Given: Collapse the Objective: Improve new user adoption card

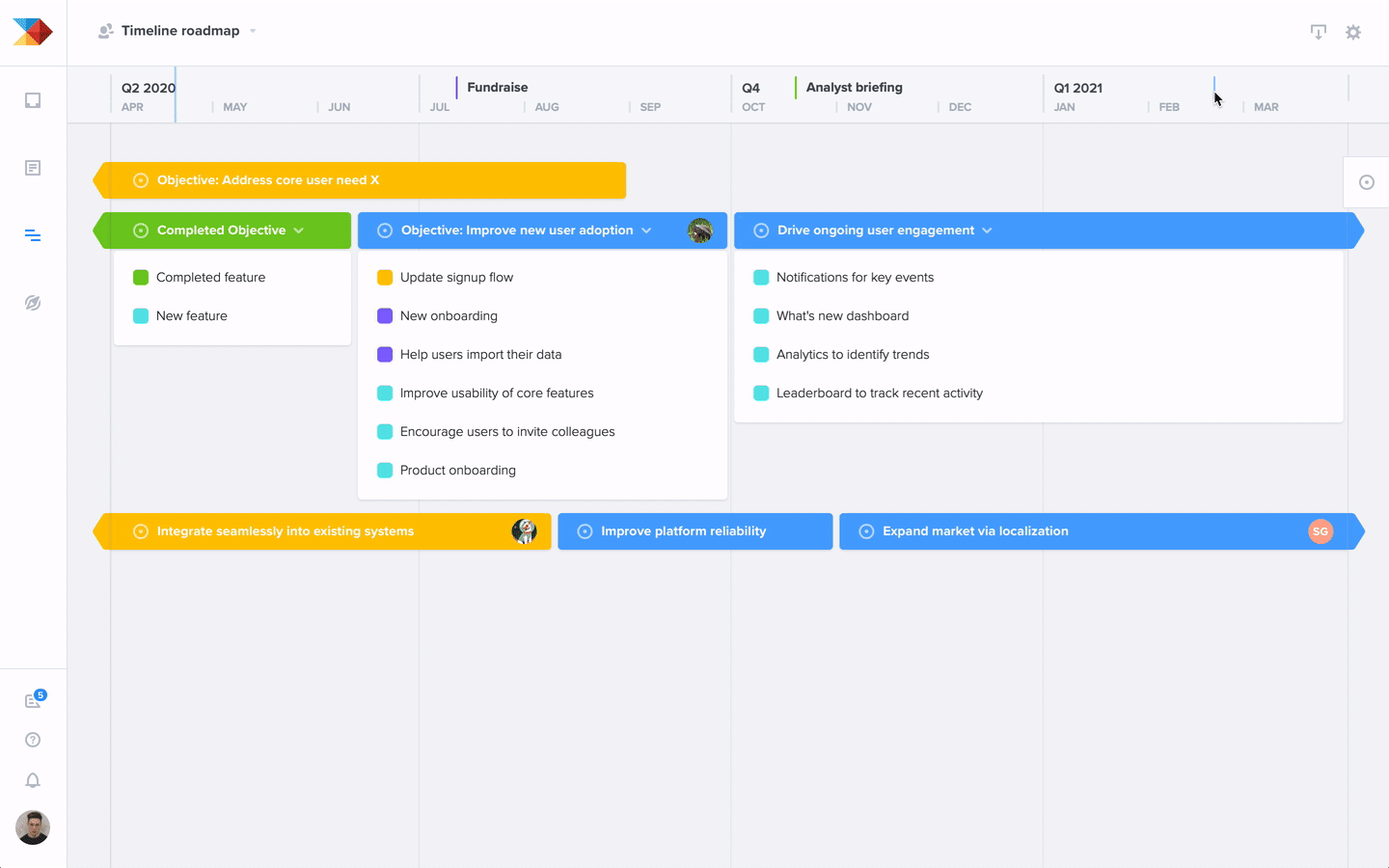Looking at the screenshot, I should point(646,230).
